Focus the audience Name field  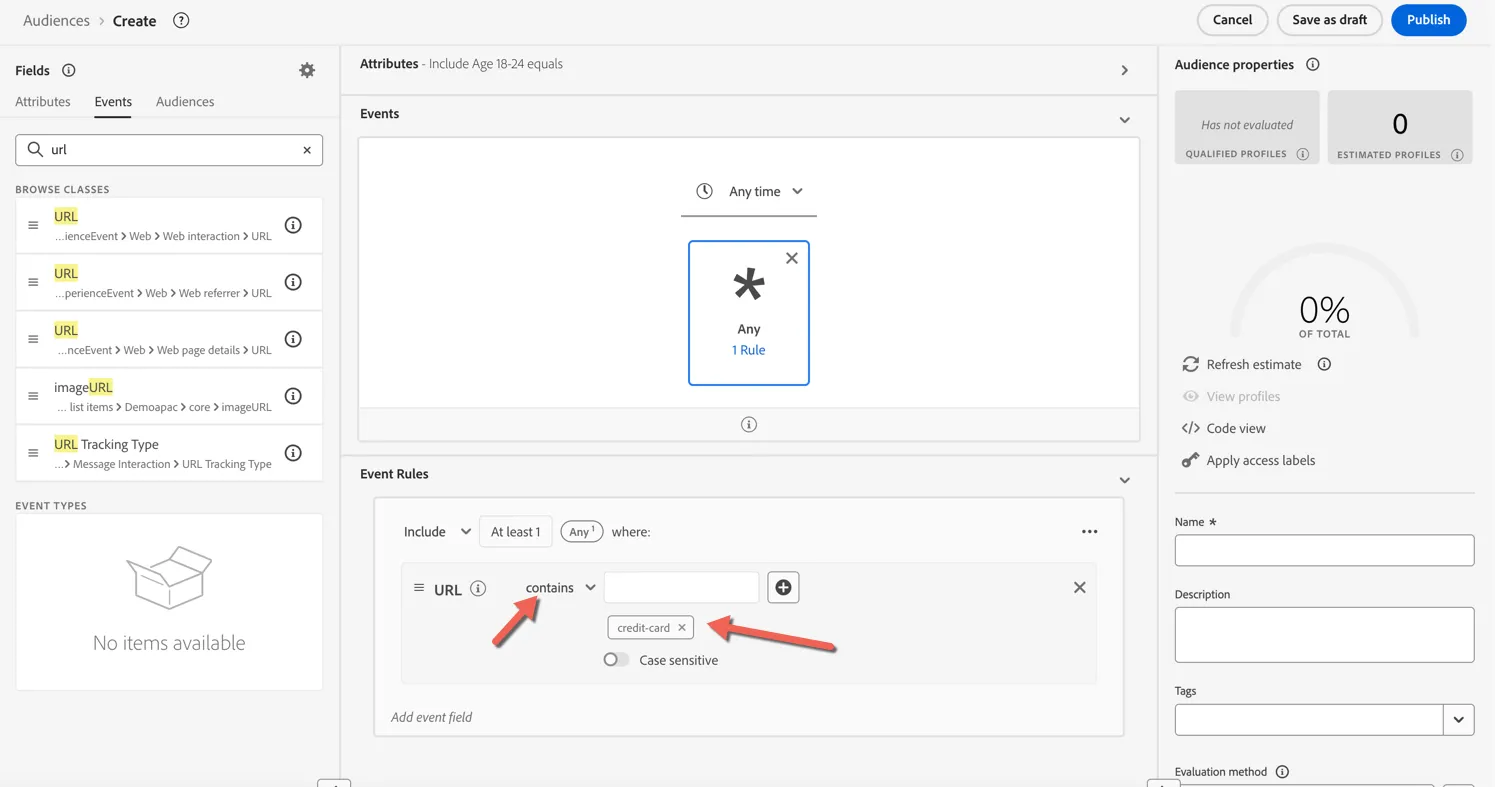pos(1324,550)
